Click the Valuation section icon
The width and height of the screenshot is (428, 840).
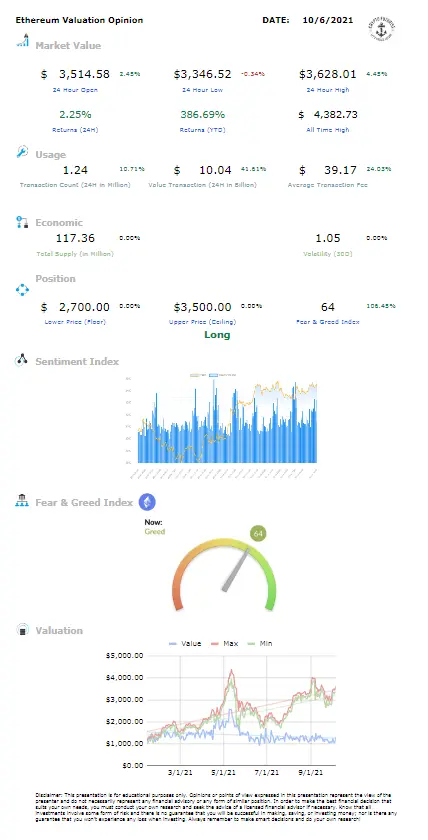[22, 629]
